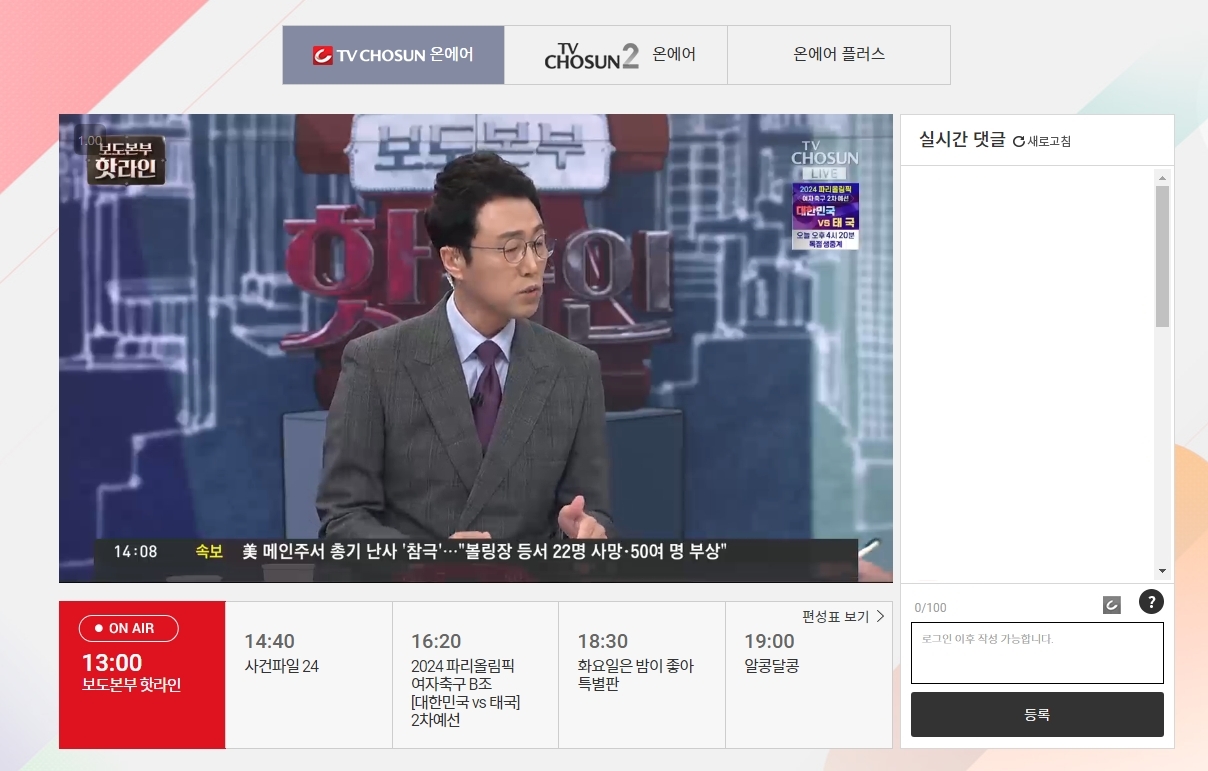Viewport: 1208px width, 771px height.
Task: Open the full 편성표 보기 schedule link
Action: coord(846,617)
